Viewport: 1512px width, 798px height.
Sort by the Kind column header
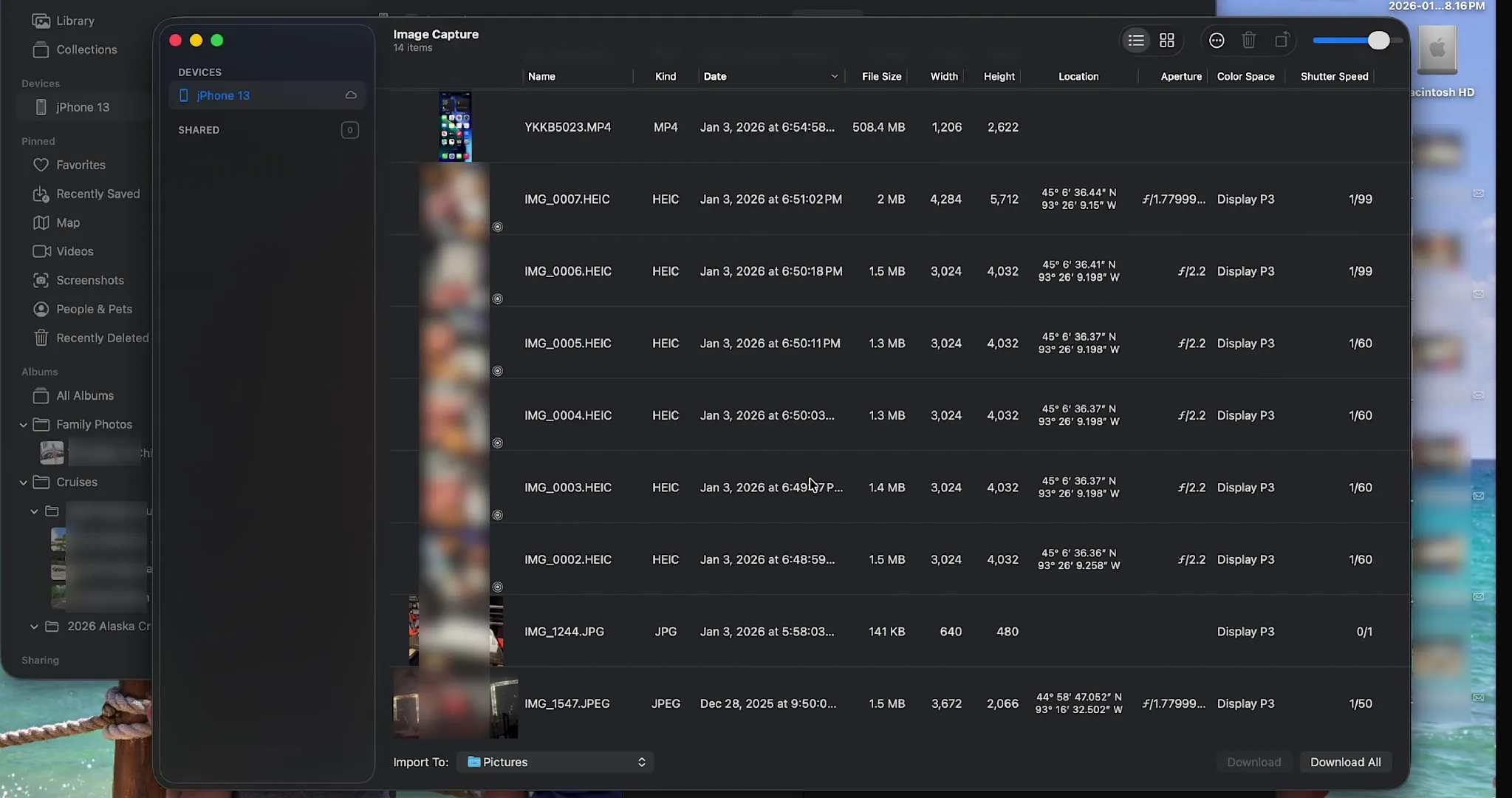click(x=665, y=76)
